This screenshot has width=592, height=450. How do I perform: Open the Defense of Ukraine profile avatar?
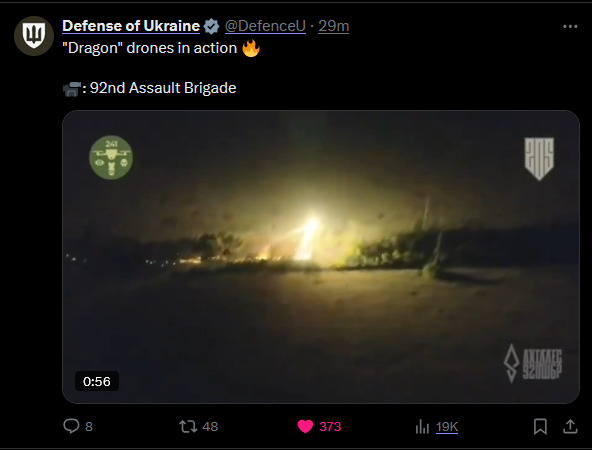click(34, 36)
